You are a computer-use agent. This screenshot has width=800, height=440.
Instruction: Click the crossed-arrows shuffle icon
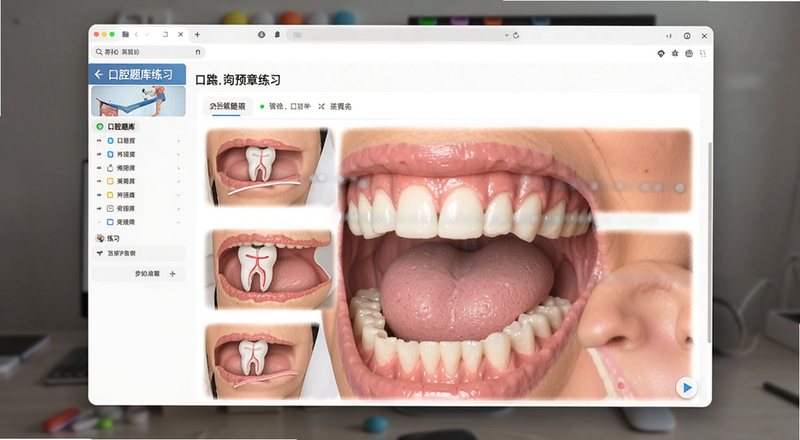tap(321, 106)
